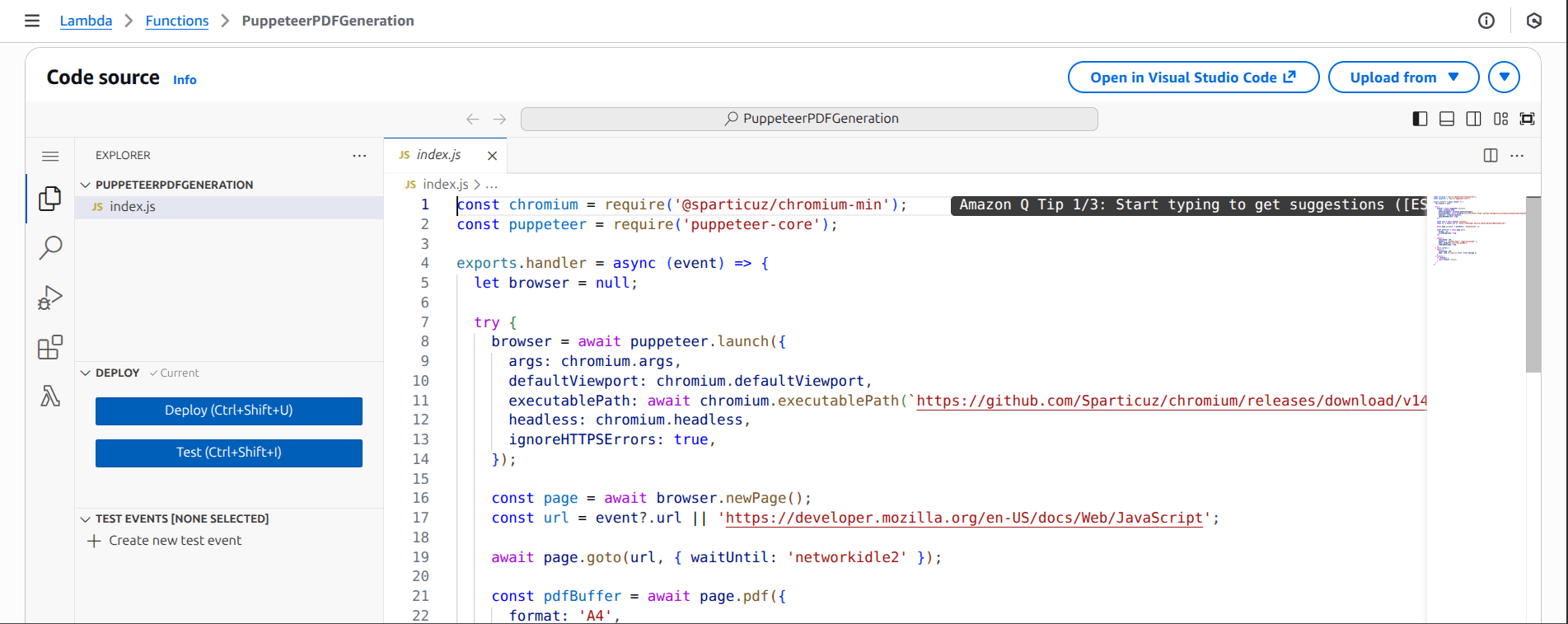The image size is (1568, 624).
Task: Open the Lambda icon in activity bar
Action: (x=50, y=396)
